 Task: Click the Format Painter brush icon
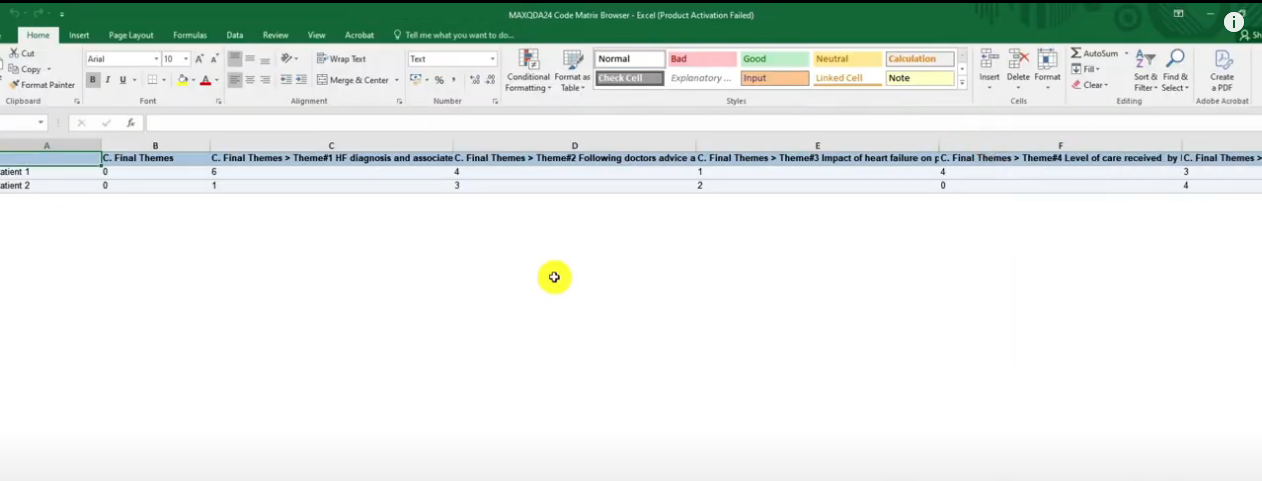click(x=13, y=85)
